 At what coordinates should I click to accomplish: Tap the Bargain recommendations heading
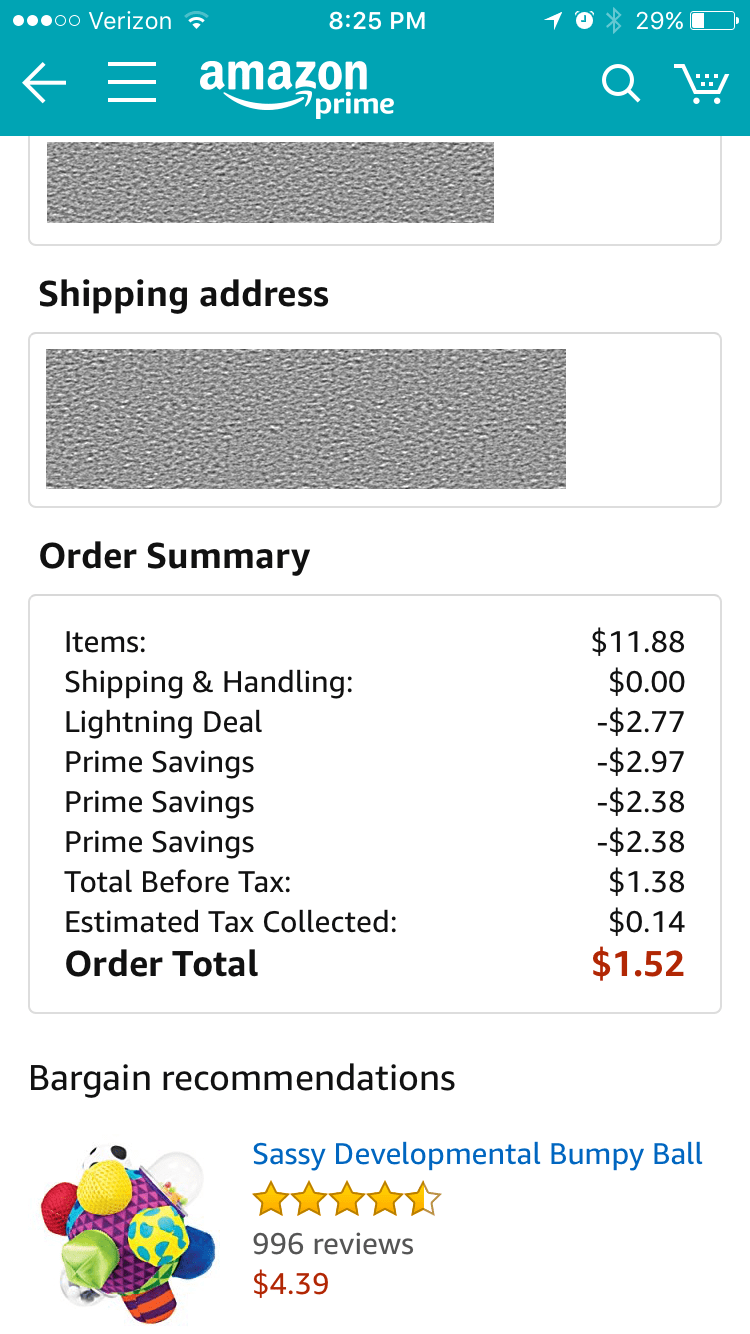(243, 1078)
